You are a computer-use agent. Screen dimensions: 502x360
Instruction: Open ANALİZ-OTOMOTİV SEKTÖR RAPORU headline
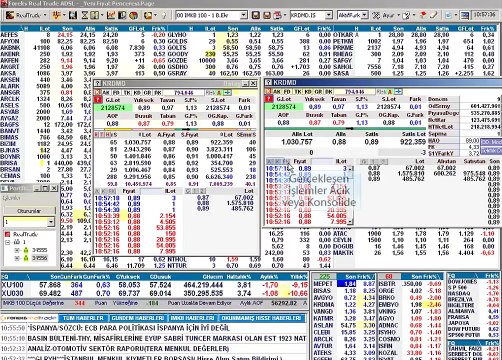128,349
